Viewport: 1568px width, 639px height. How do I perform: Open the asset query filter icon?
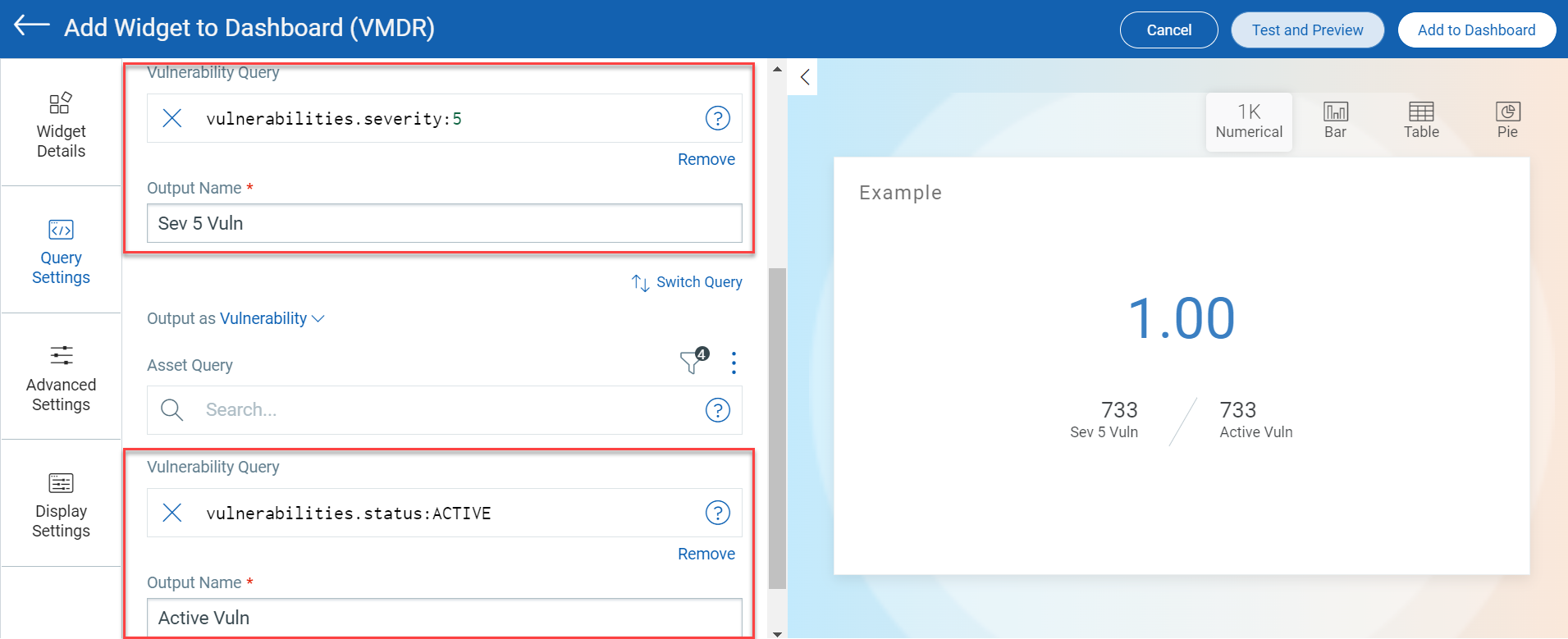point(693,361)
